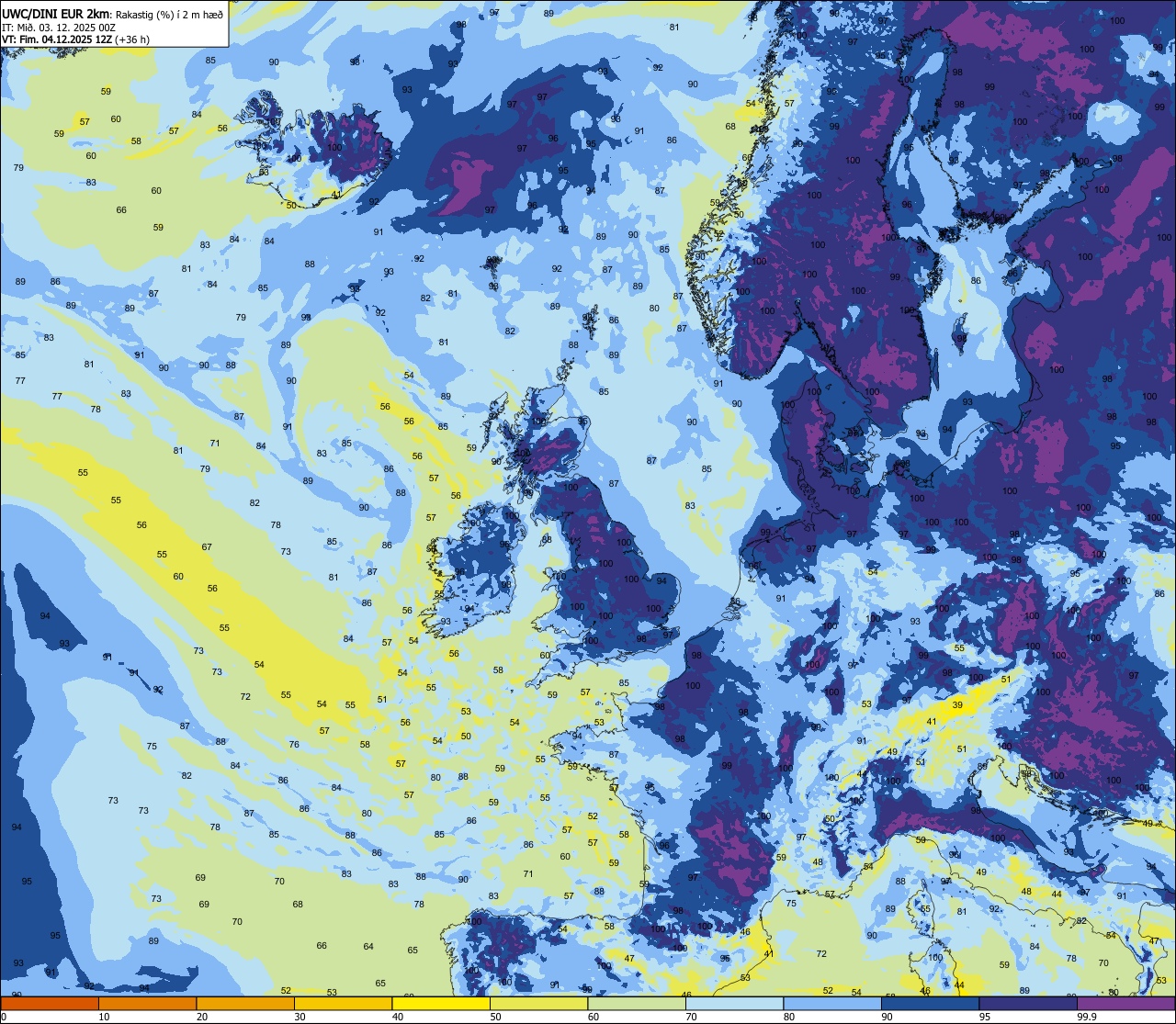This screenshot has height=1024, width=1176.
Task: Click the title text UWC/DINI EUR 2km
Action: click(x=56, y=13)
